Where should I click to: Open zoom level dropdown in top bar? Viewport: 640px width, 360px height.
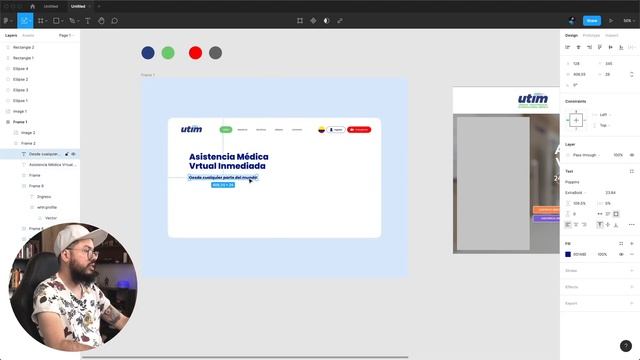tap(629, 20)
